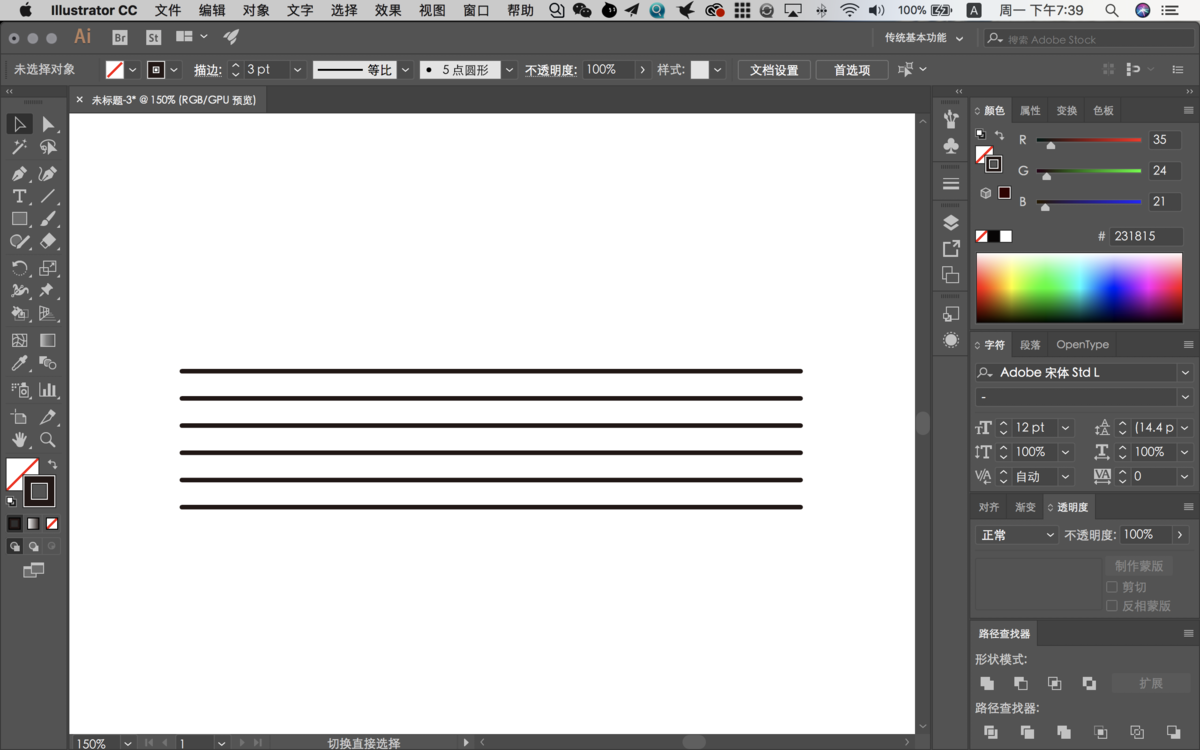Select the Blend tool
Viewport: 1200px width, 750px height.
47,364
